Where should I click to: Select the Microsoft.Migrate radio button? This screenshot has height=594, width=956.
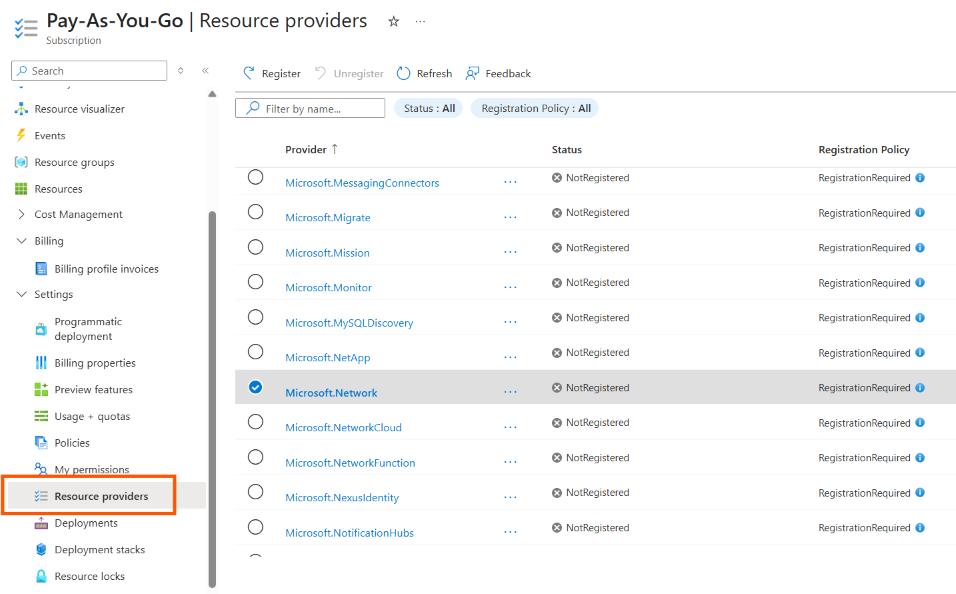pos(255,211)
